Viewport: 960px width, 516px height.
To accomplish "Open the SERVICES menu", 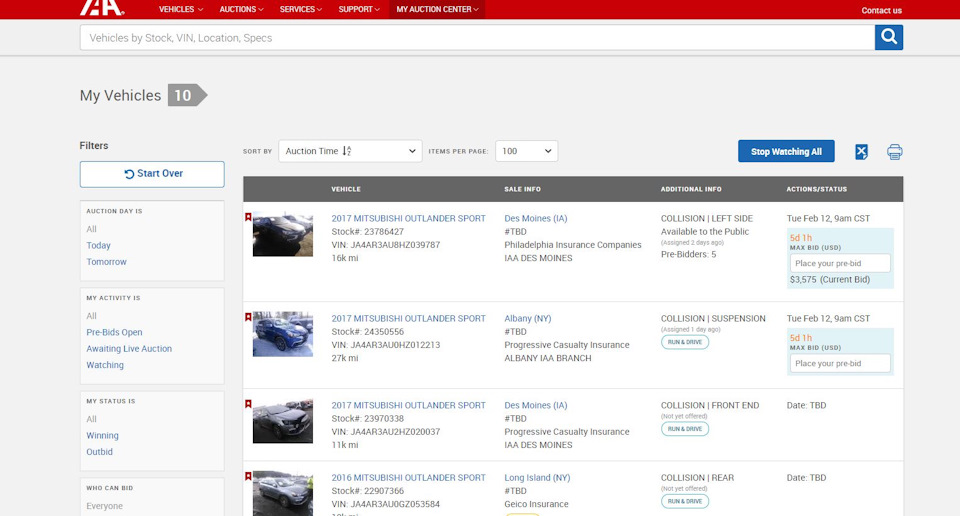I will pyautogui.click(x=301, y=9).
